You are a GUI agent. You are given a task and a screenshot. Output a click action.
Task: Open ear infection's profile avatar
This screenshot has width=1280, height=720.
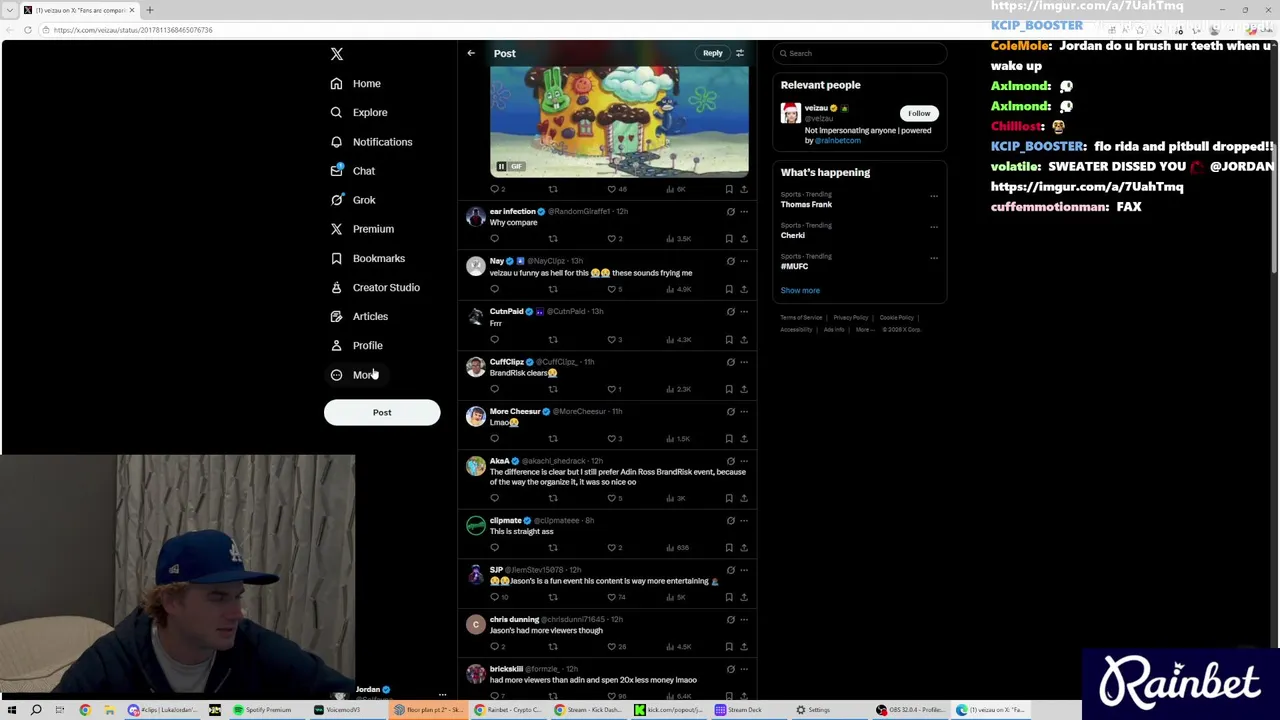coord(476,217)
